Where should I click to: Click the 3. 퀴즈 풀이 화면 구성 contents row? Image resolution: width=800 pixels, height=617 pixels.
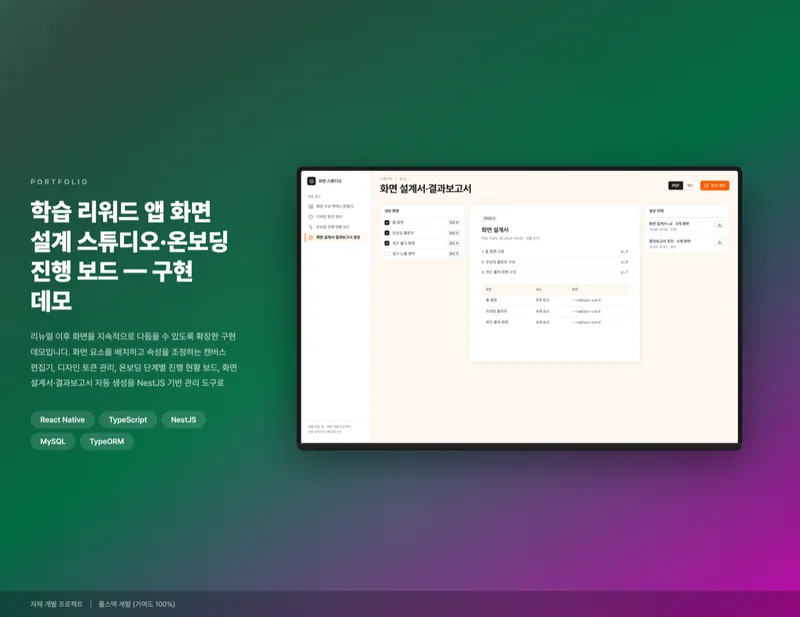coord(555,272)
